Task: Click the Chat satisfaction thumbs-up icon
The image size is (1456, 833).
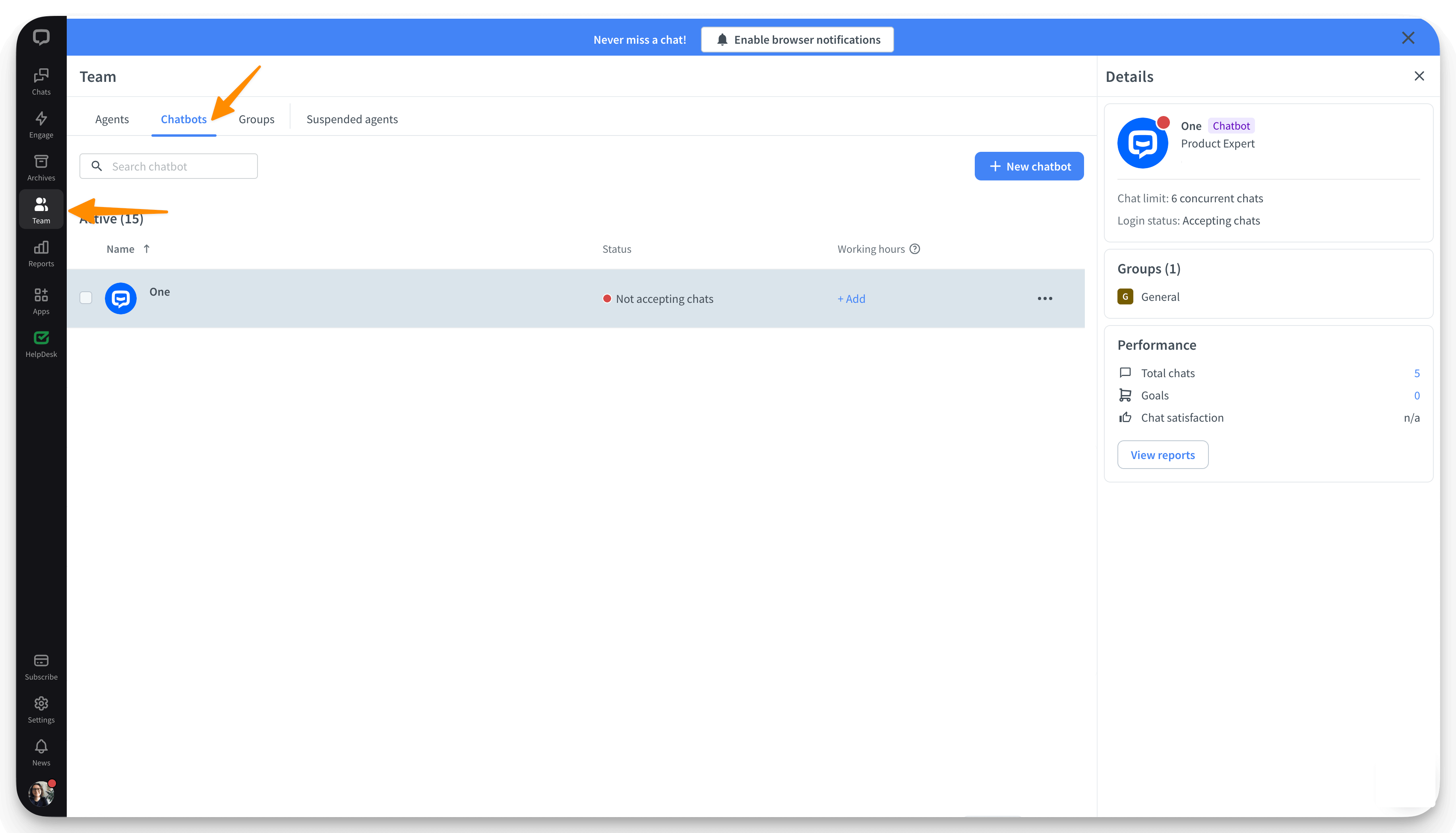Action: tap(1125, 418)
